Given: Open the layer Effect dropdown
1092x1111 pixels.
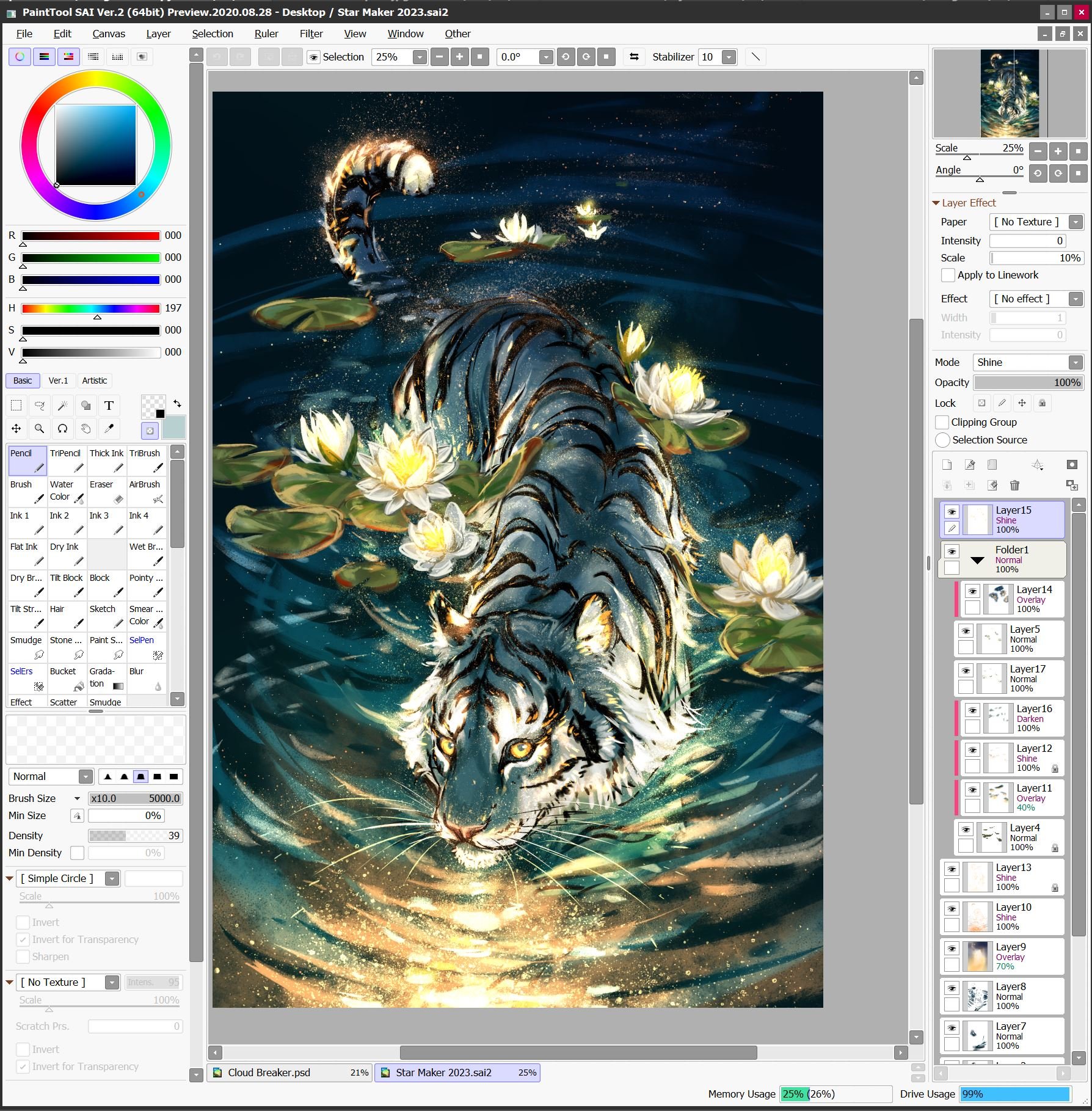Looking at the screenshot, I should click(x=1076, y=299).
